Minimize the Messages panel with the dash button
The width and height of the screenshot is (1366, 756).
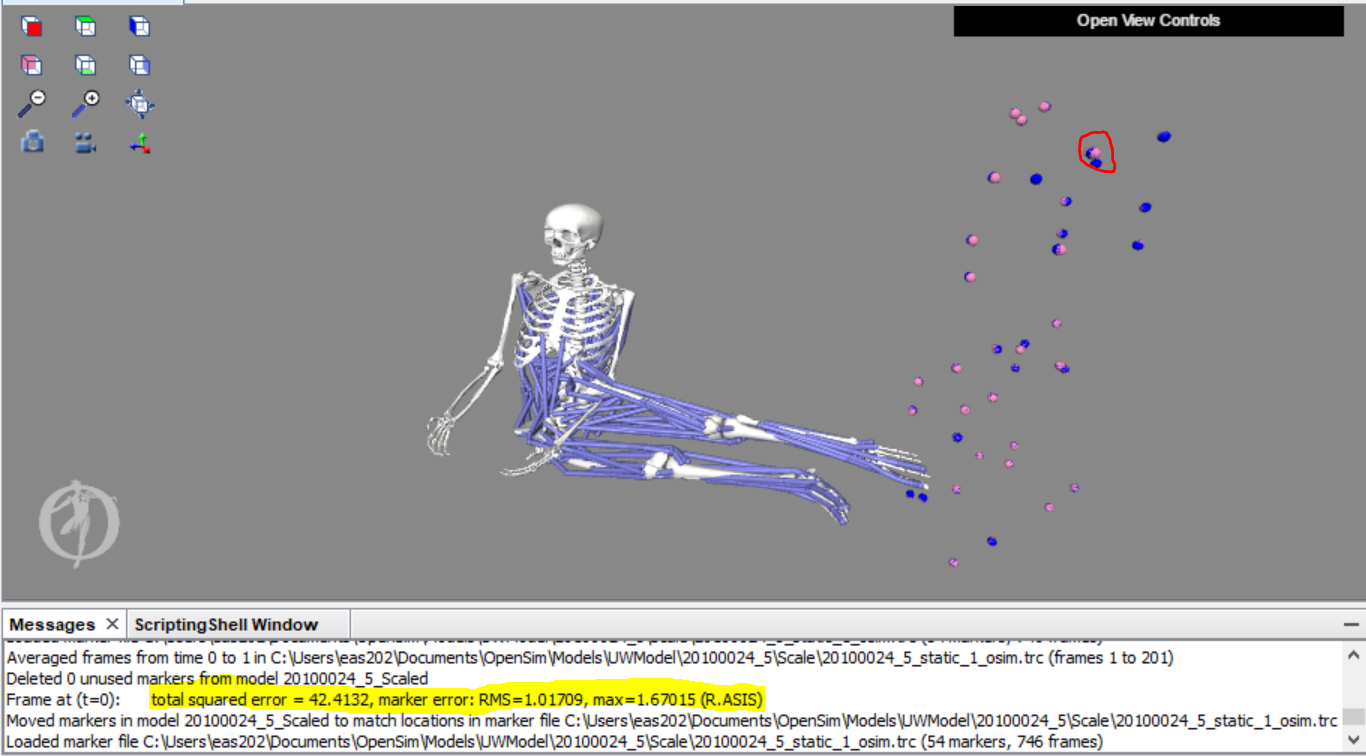coord(1351,623)
